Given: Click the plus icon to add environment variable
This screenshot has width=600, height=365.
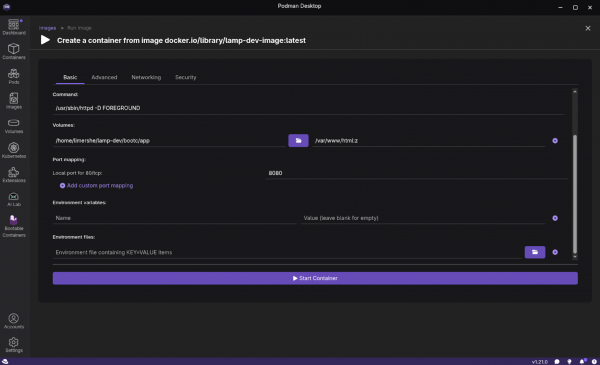Looking at the screenshot, I should tap(555, 218).
